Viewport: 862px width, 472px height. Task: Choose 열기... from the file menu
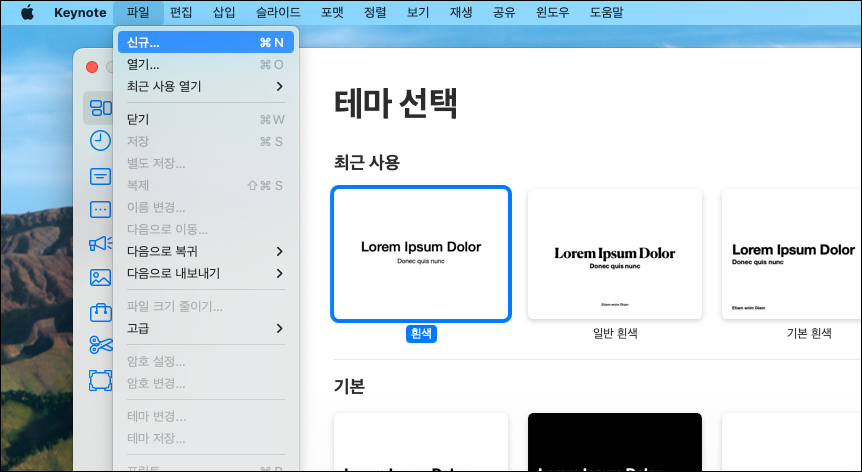[206, 64]
